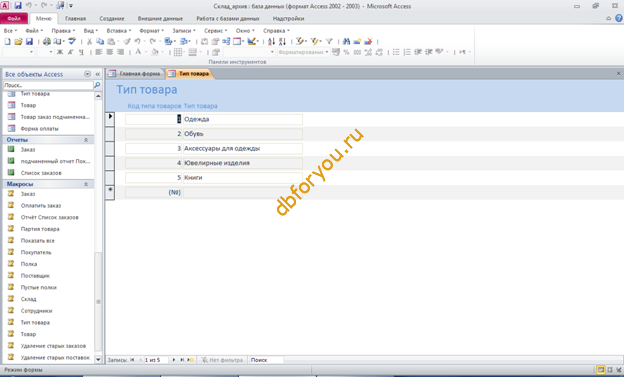
Task: Create new record via navigator star button
Action: (190, 360)
